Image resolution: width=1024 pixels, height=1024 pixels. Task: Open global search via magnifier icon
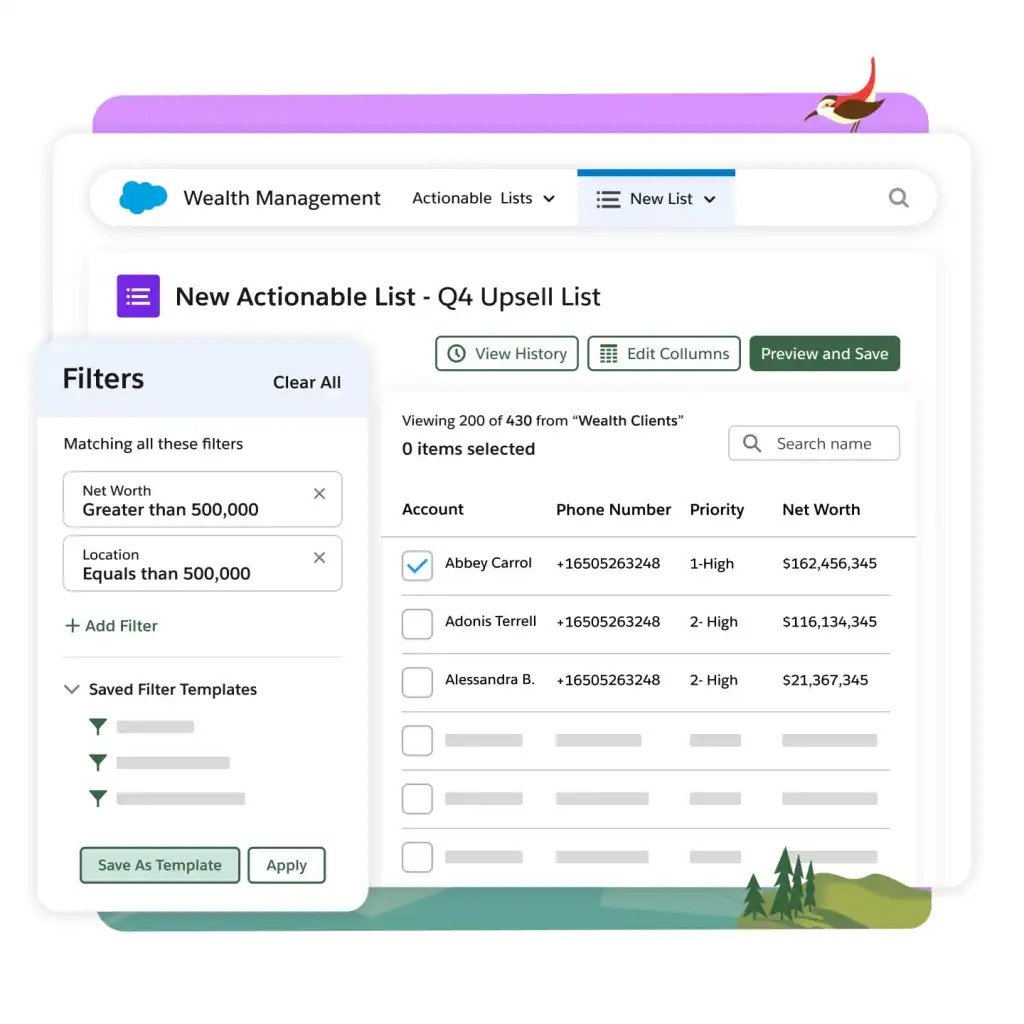pos(897,198)
